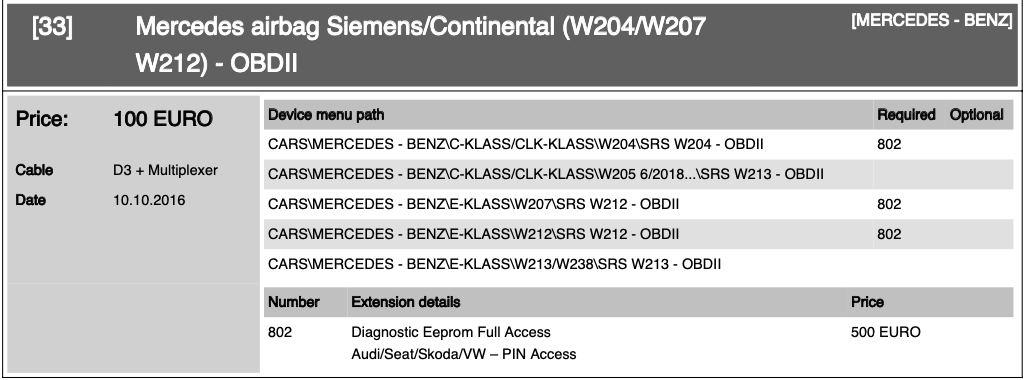Select extension number 802

pyautogui.click(x=280, y=332)
